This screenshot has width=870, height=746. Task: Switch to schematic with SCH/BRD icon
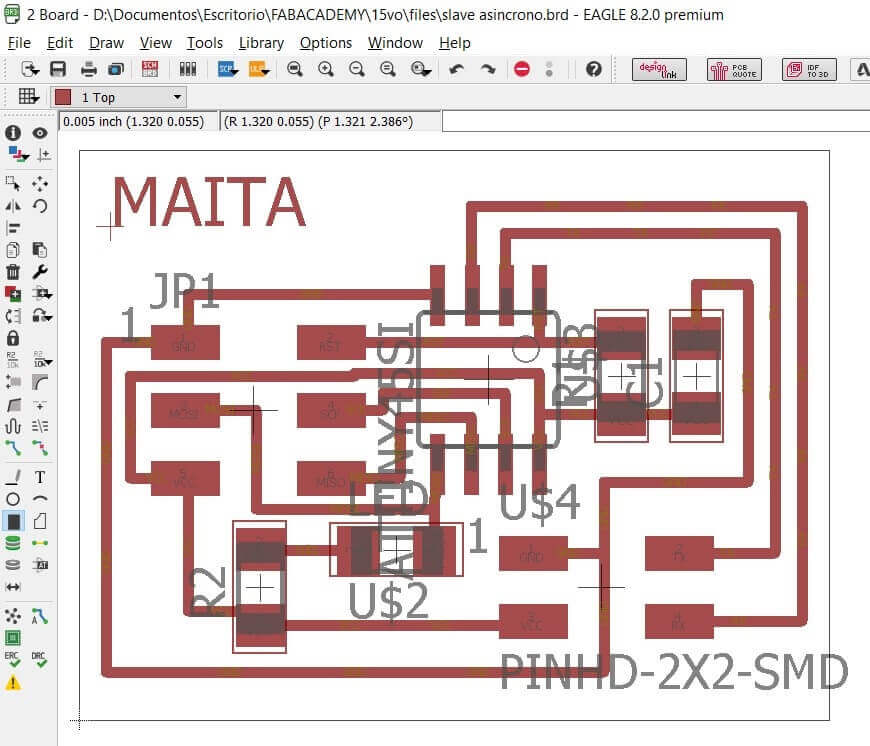150,69
